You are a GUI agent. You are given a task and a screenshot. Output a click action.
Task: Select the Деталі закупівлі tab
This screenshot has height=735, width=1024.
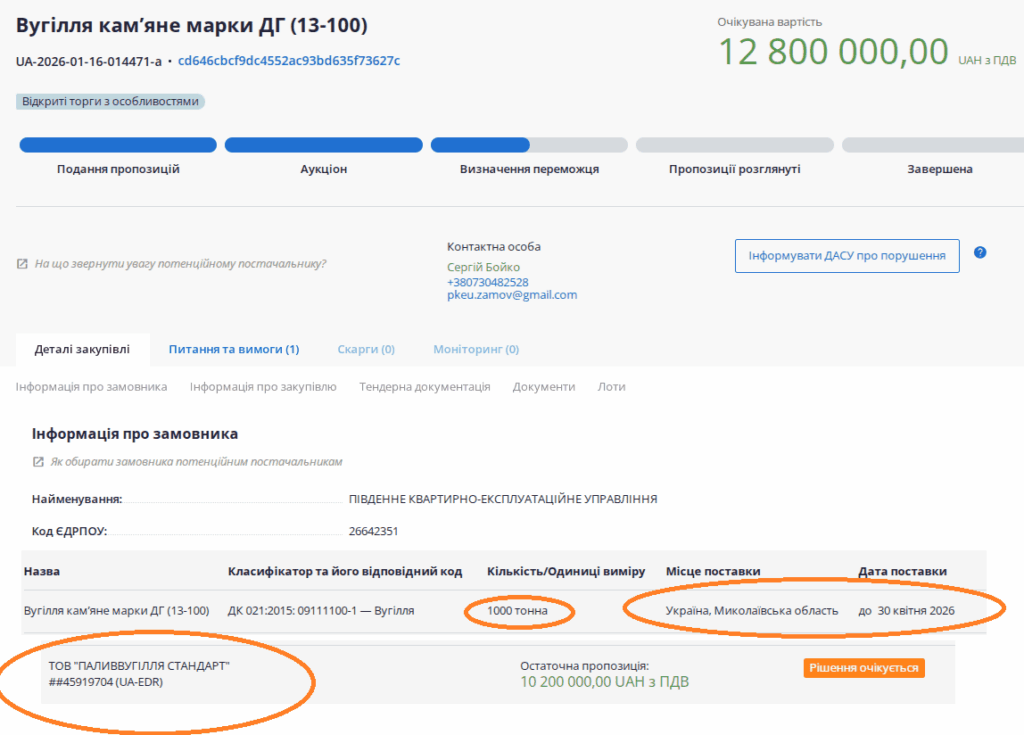point(82,350)
